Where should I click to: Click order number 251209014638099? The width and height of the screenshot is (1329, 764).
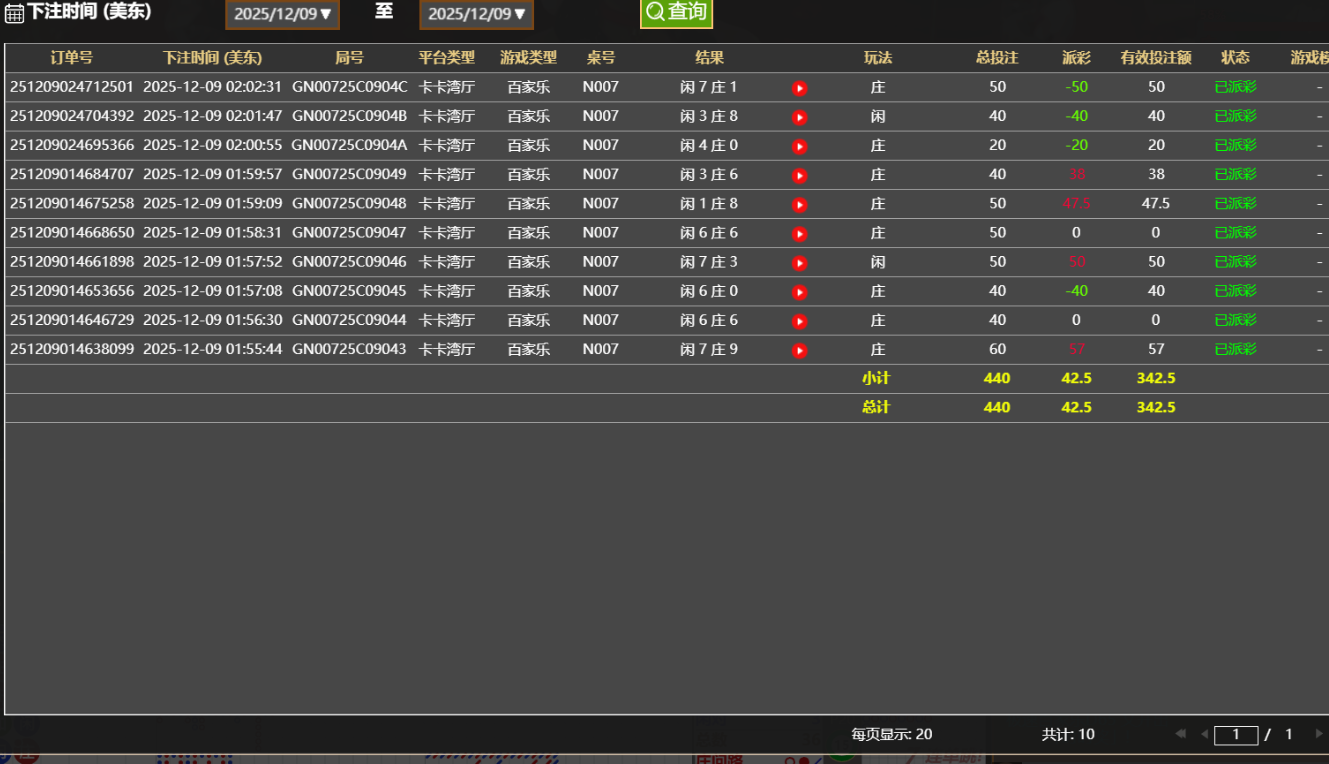[70, 349]
